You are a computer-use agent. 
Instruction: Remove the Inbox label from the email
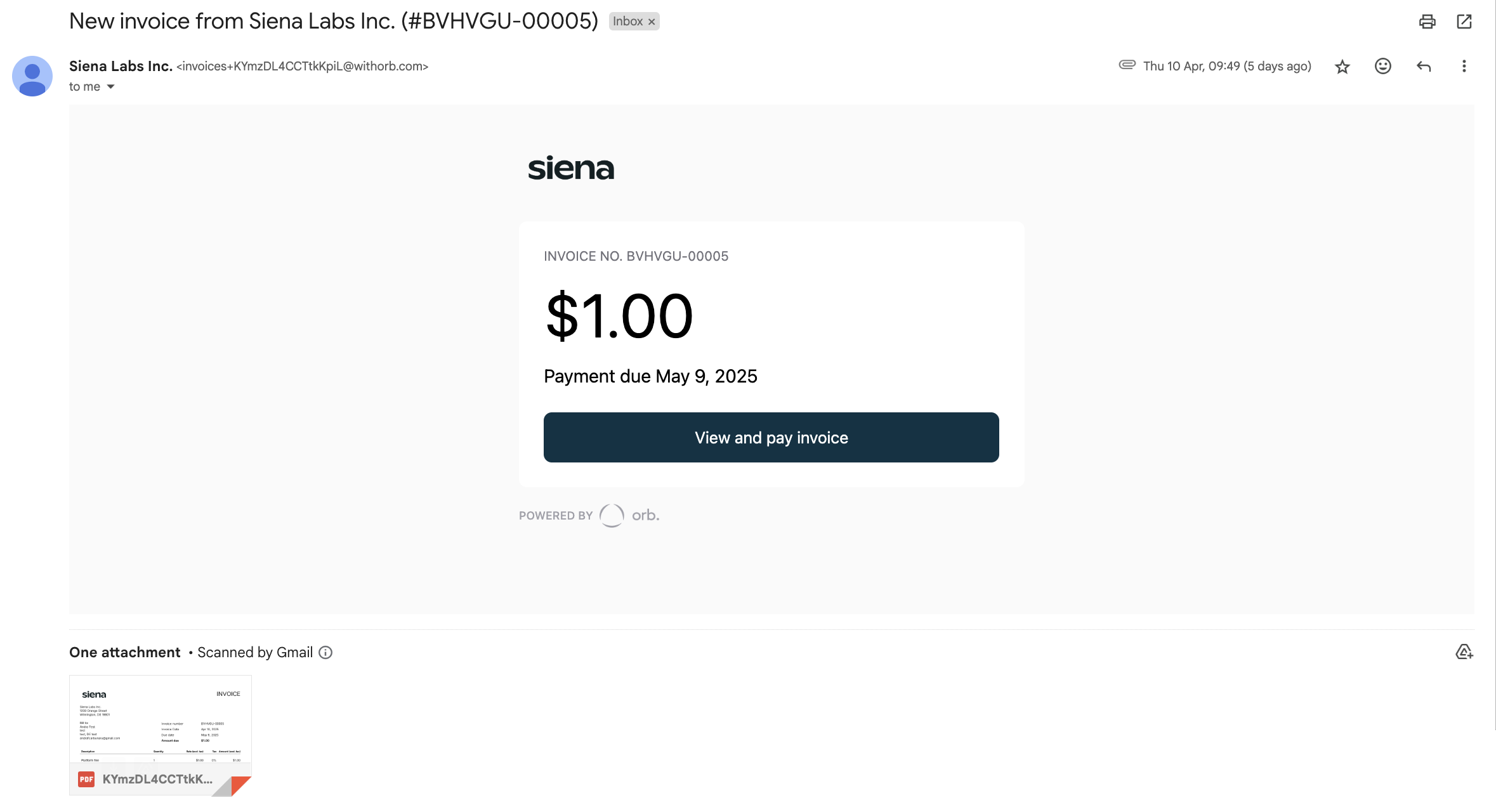tap(652, 22)
